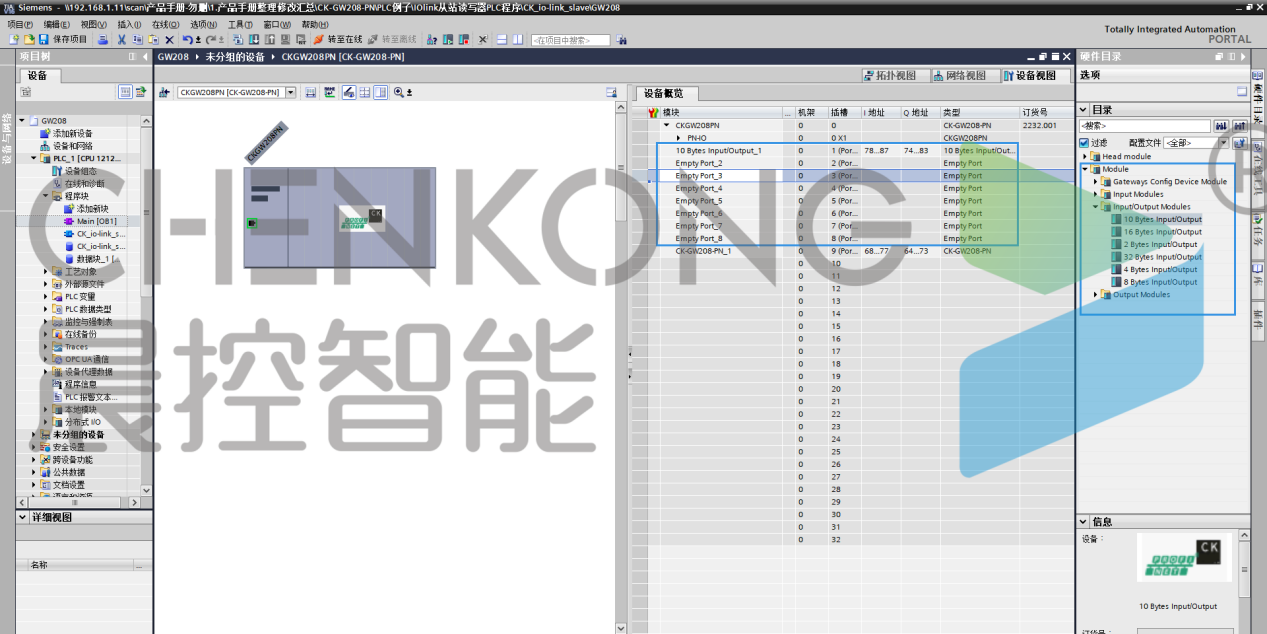
Task: Expand the Head module folder
Action: 1085,157
